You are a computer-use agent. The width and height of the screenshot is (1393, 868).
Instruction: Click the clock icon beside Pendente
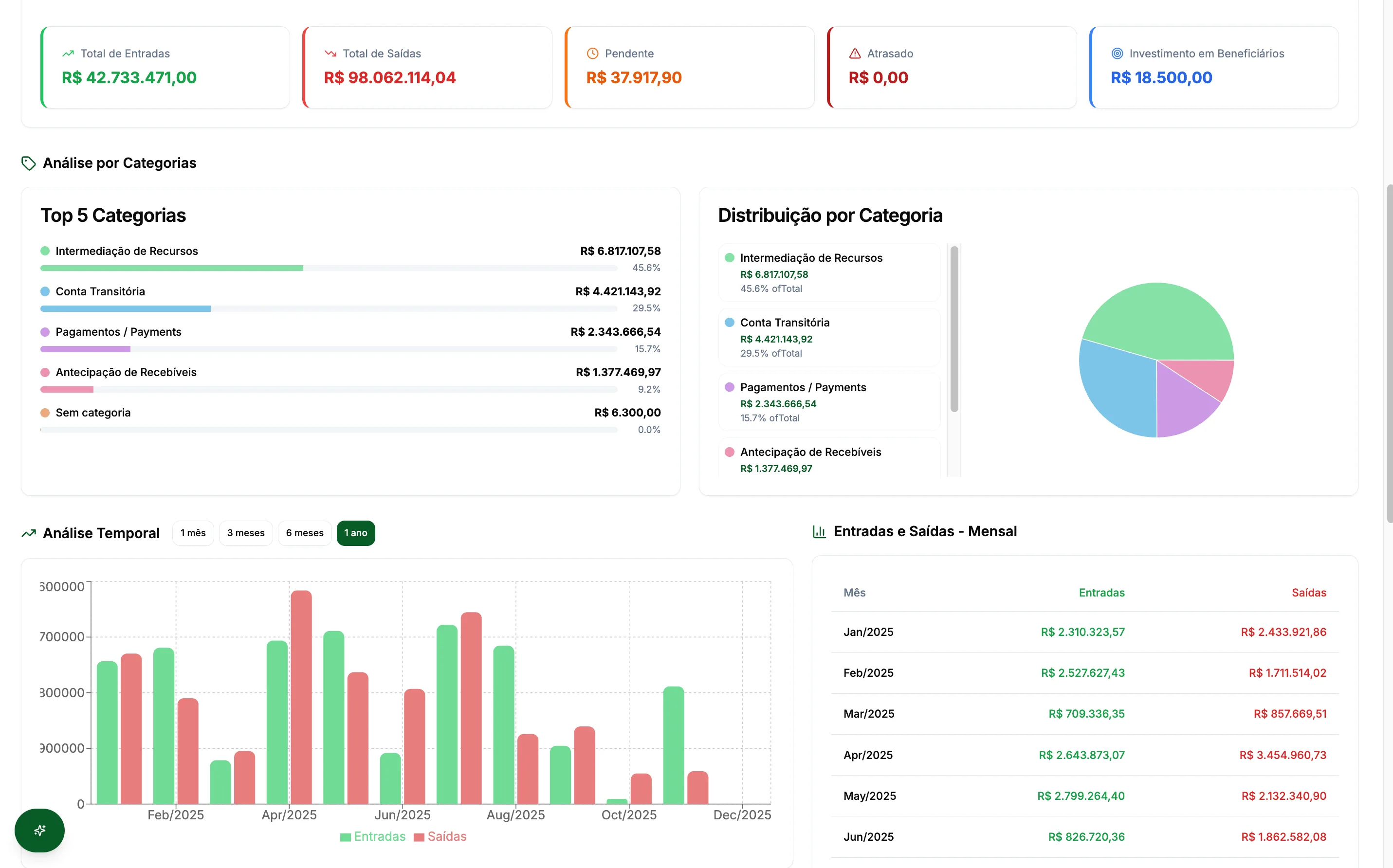pyautogui.click(x=592, y=54)
